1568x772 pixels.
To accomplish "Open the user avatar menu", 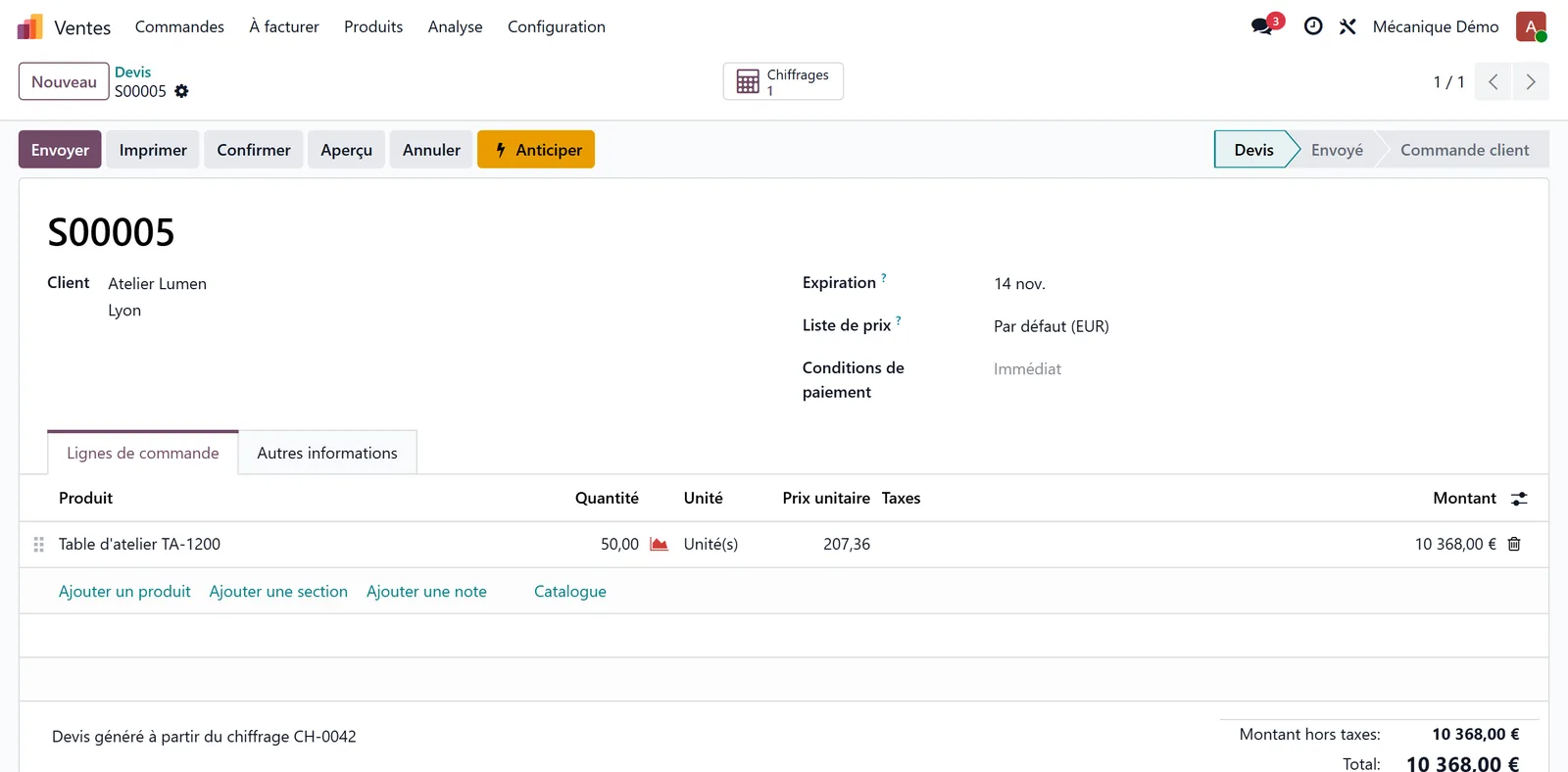I will pos(1531,26).
